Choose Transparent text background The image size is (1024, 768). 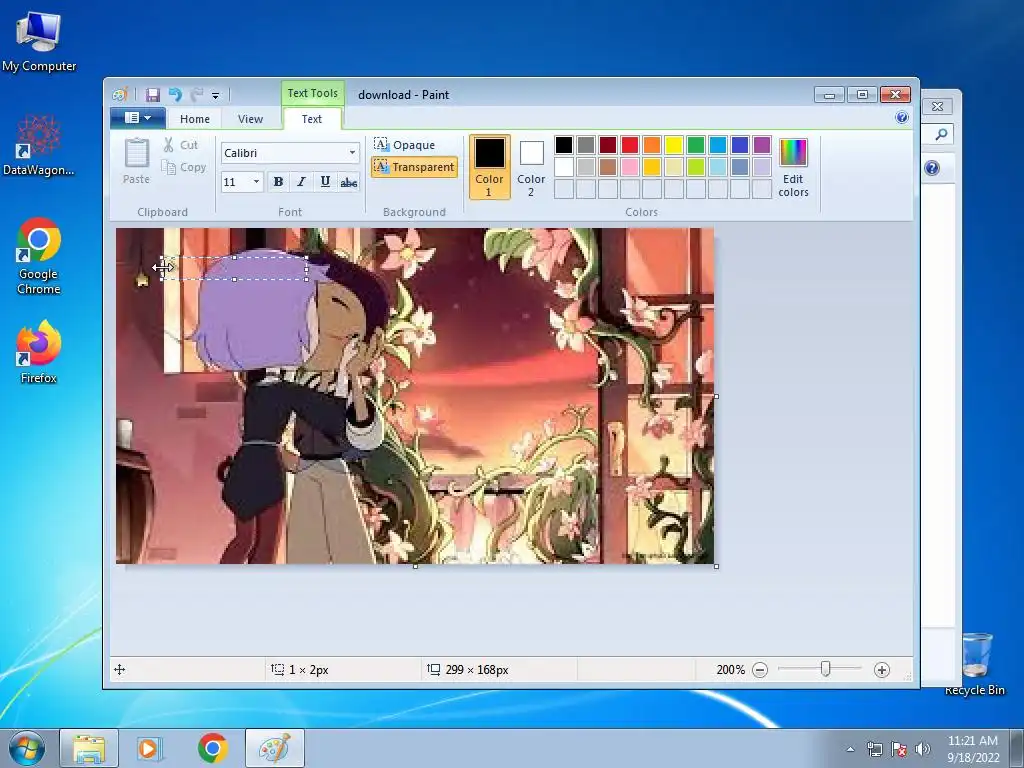[x=414, y=167]
